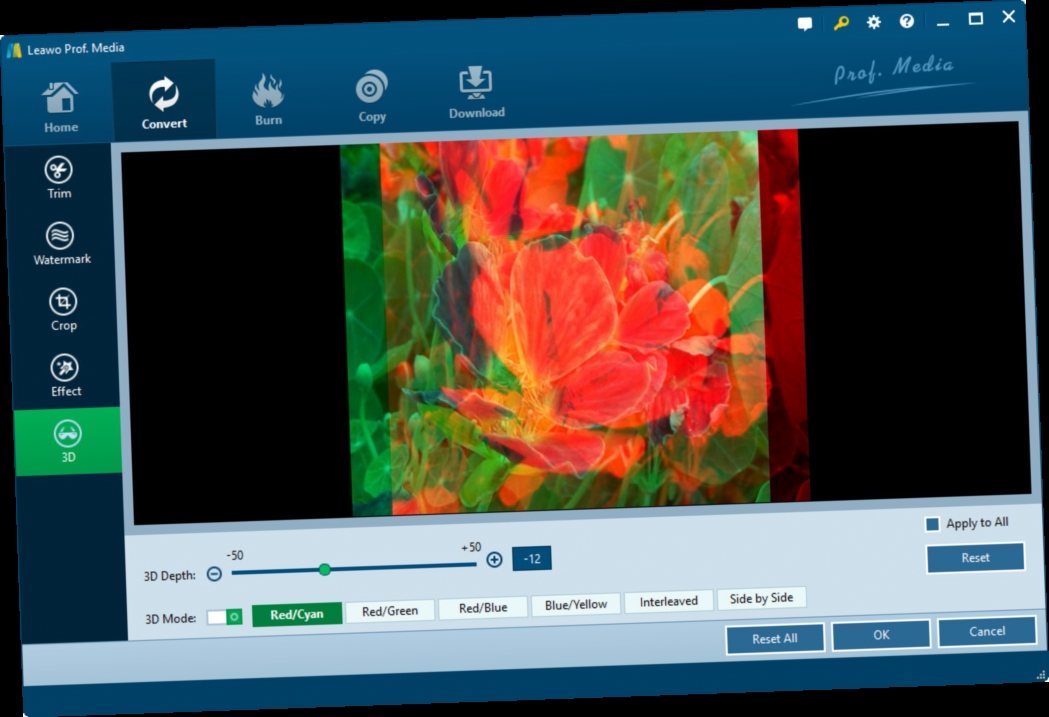1049x717 pixels.
Task: Select the Side by Side 3D mode
Action: pos(762,598)
